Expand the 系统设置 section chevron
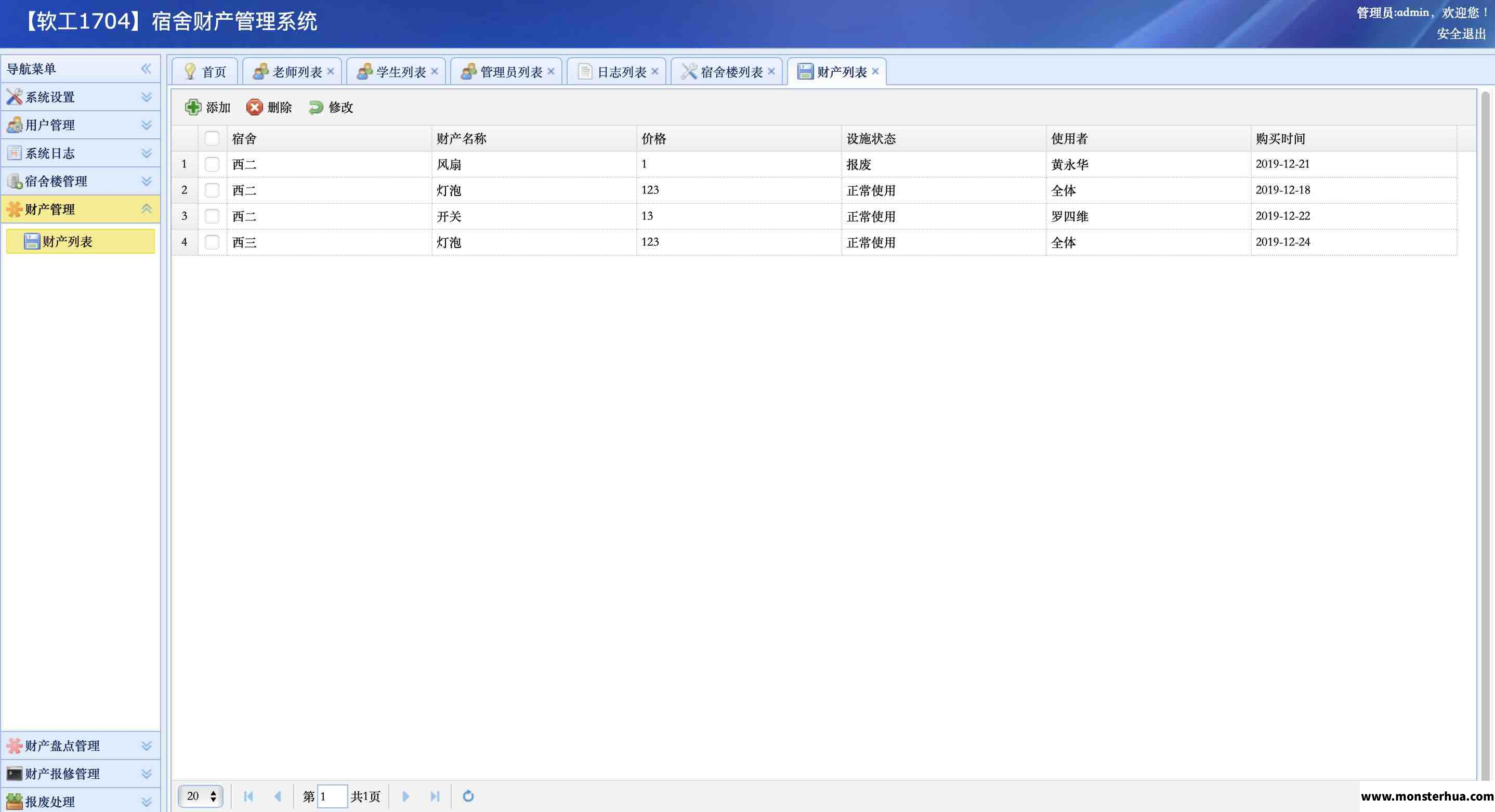The image size is (1495, 812). [146, 97]
